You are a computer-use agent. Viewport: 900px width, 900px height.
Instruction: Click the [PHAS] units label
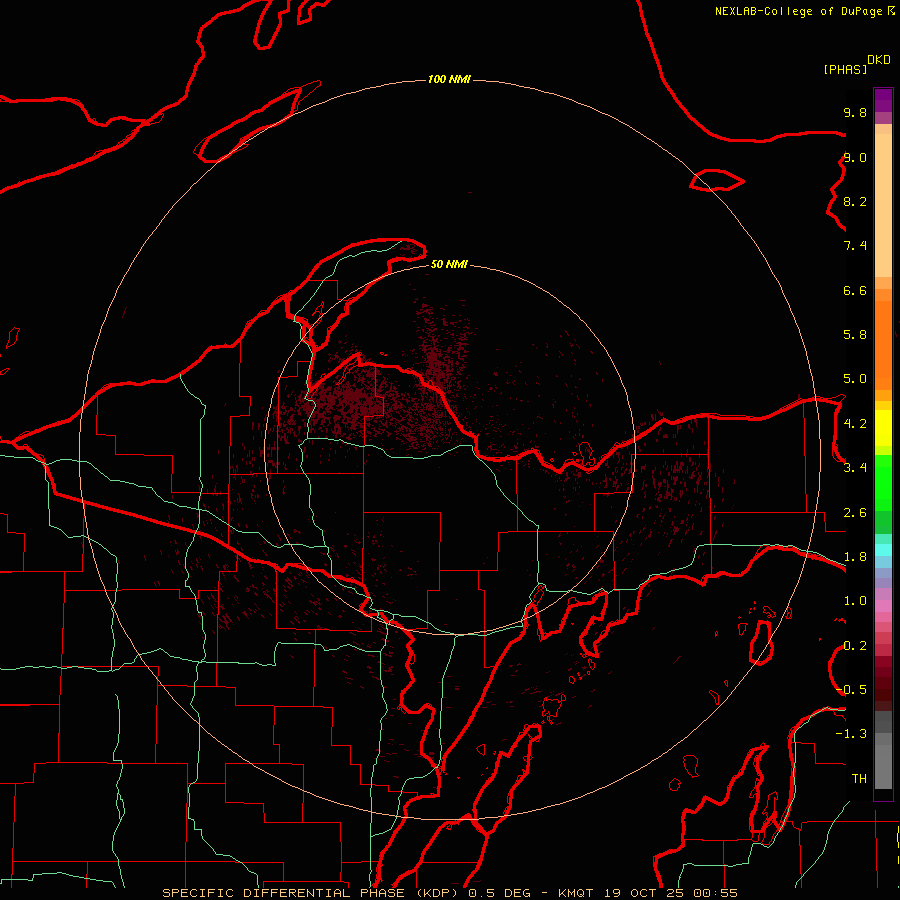(x=845, y=70)
